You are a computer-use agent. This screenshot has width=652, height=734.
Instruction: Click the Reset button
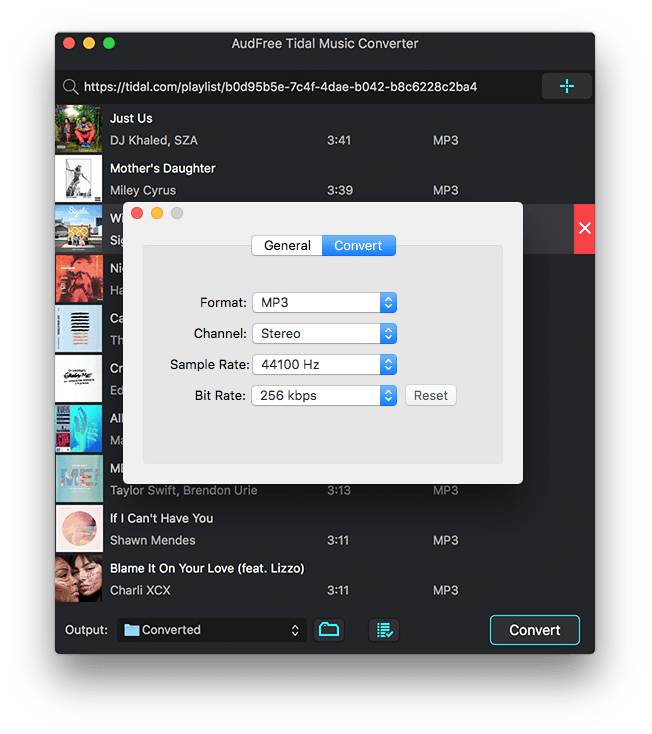431,396
